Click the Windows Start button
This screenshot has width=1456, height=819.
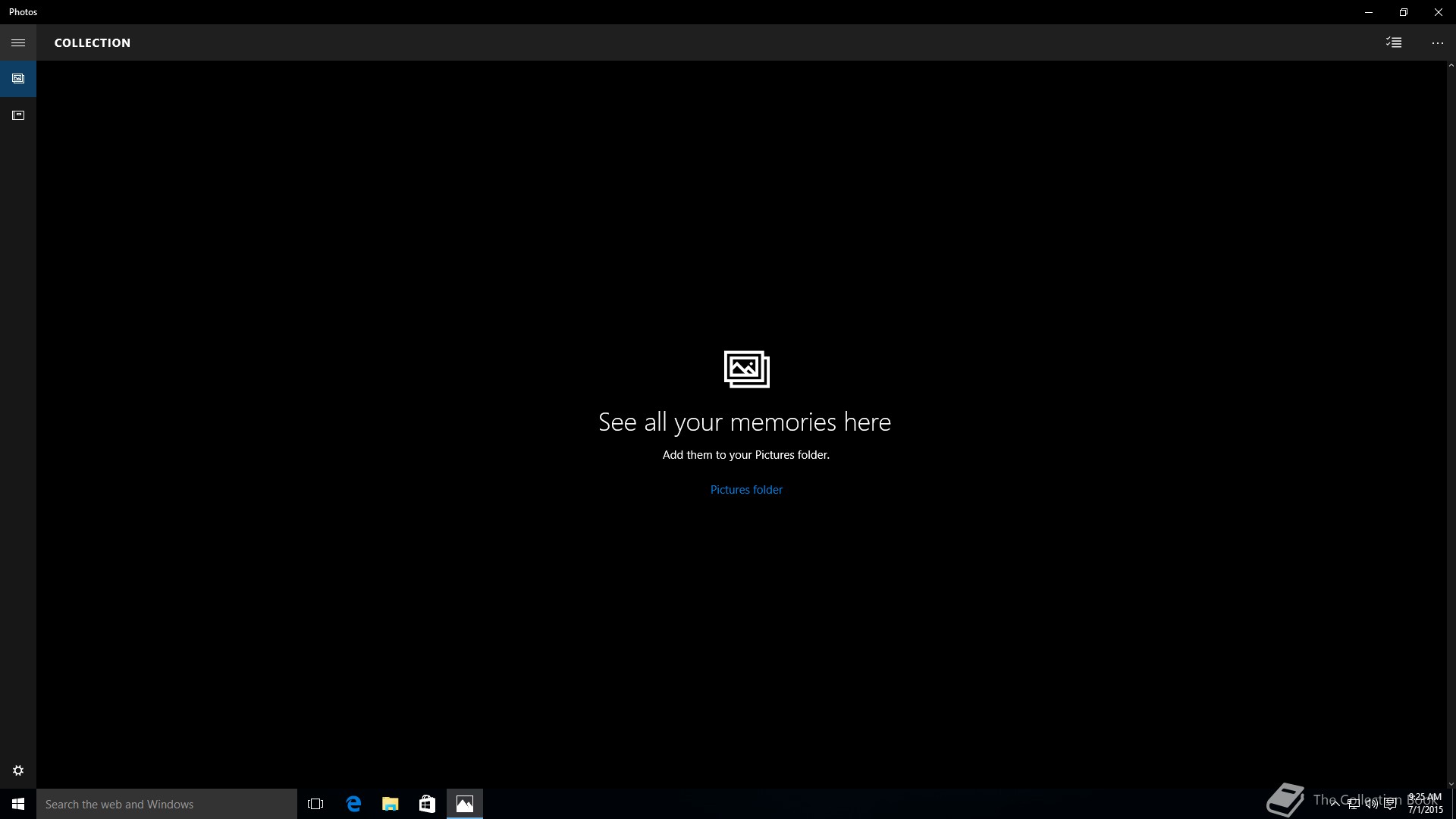(18, 804)
